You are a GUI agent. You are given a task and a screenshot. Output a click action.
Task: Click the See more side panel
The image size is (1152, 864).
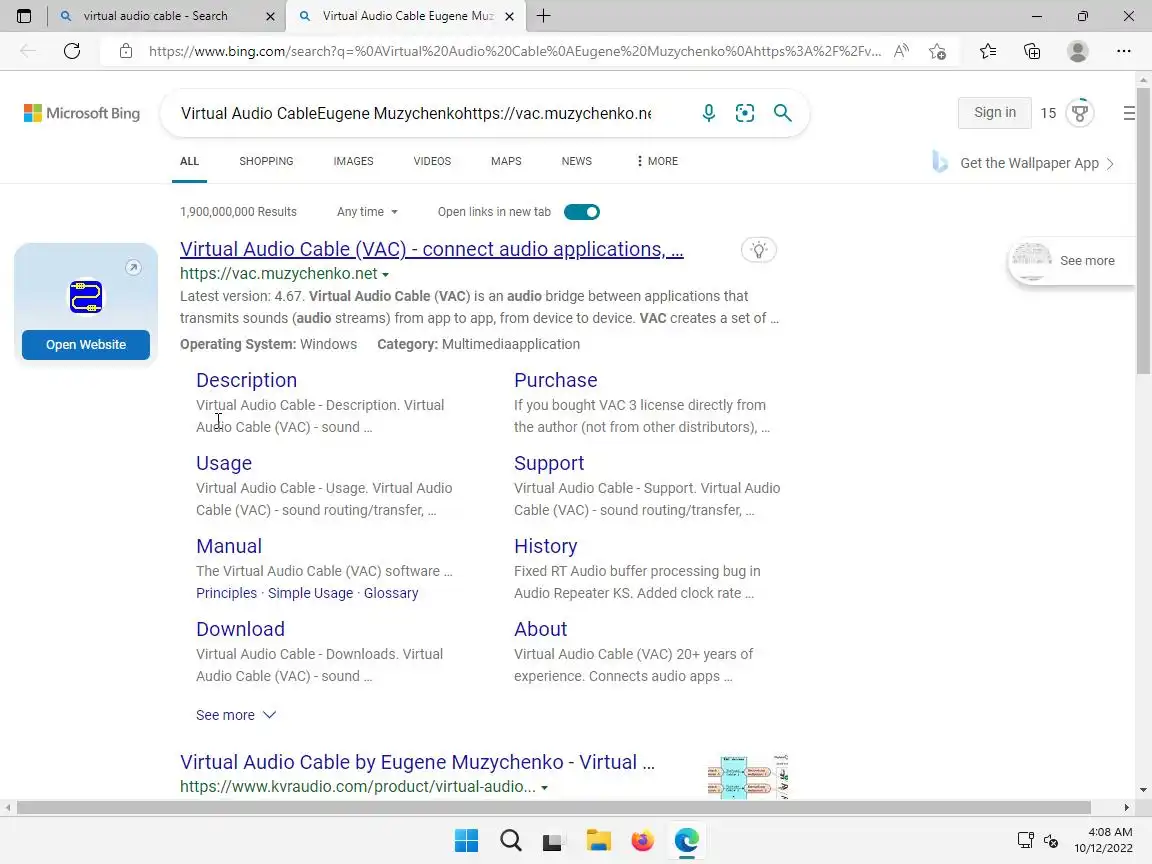(1072, 261)
